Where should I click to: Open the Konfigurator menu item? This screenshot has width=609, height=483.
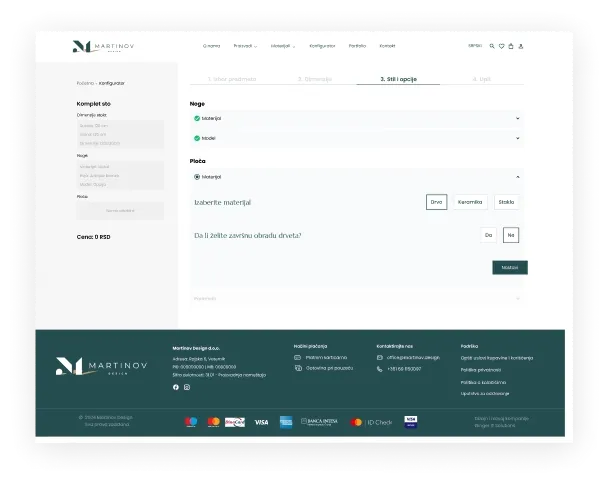[322, 46]
